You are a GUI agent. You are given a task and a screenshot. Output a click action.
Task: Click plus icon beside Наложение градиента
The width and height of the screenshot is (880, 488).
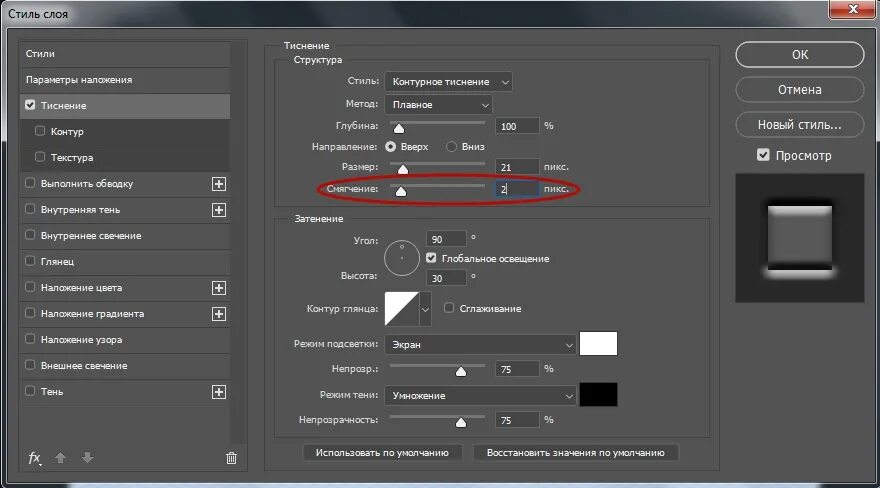pos(219,314)
